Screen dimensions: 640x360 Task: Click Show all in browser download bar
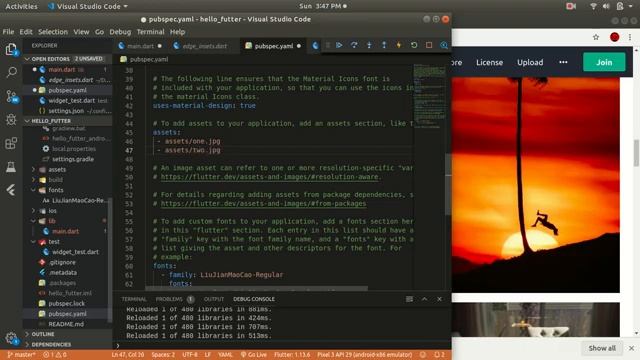click(602, 348)
